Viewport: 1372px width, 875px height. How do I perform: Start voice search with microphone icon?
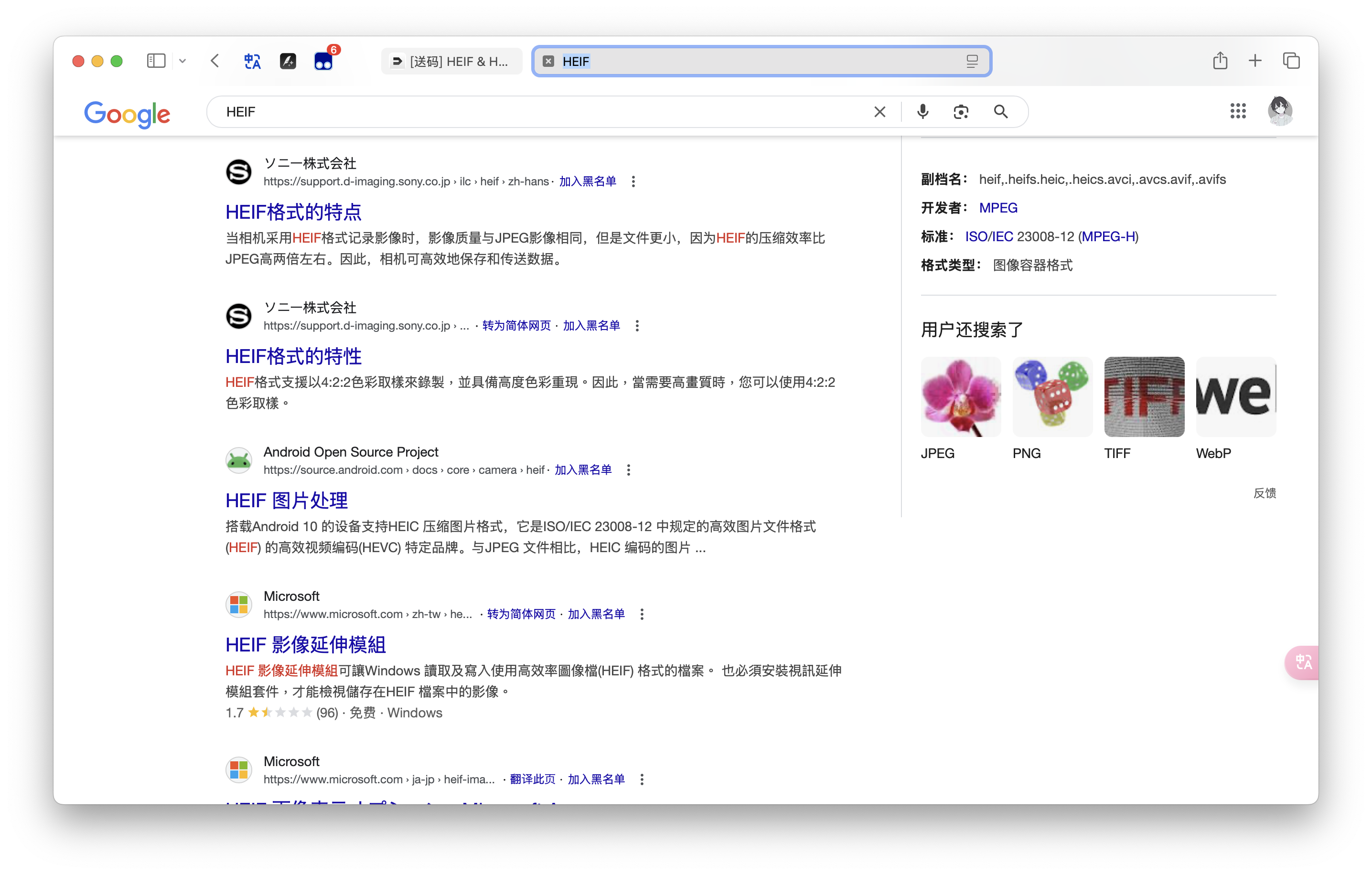pos(922,112)
